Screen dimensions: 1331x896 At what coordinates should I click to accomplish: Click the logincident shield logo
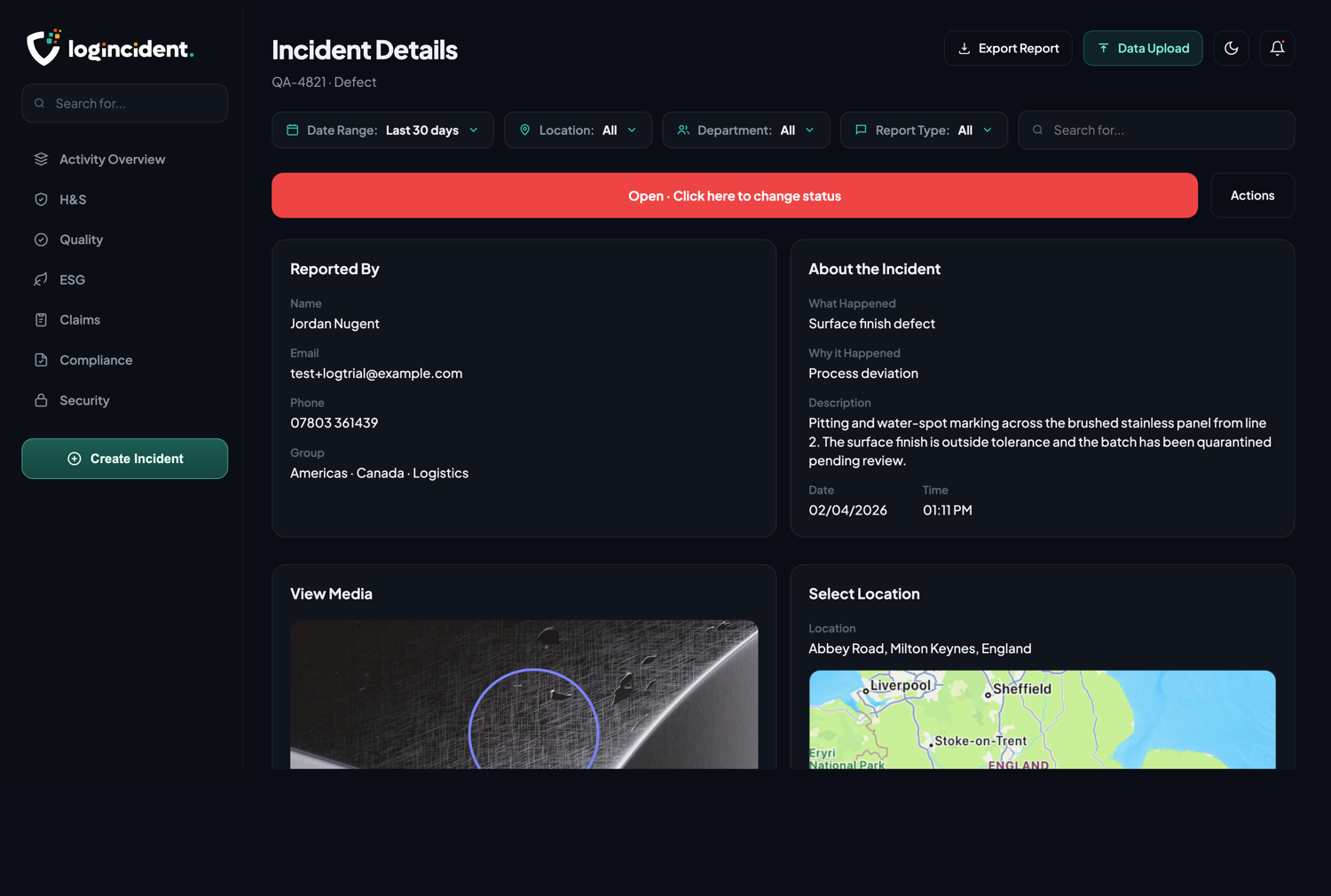pos(43,47)
